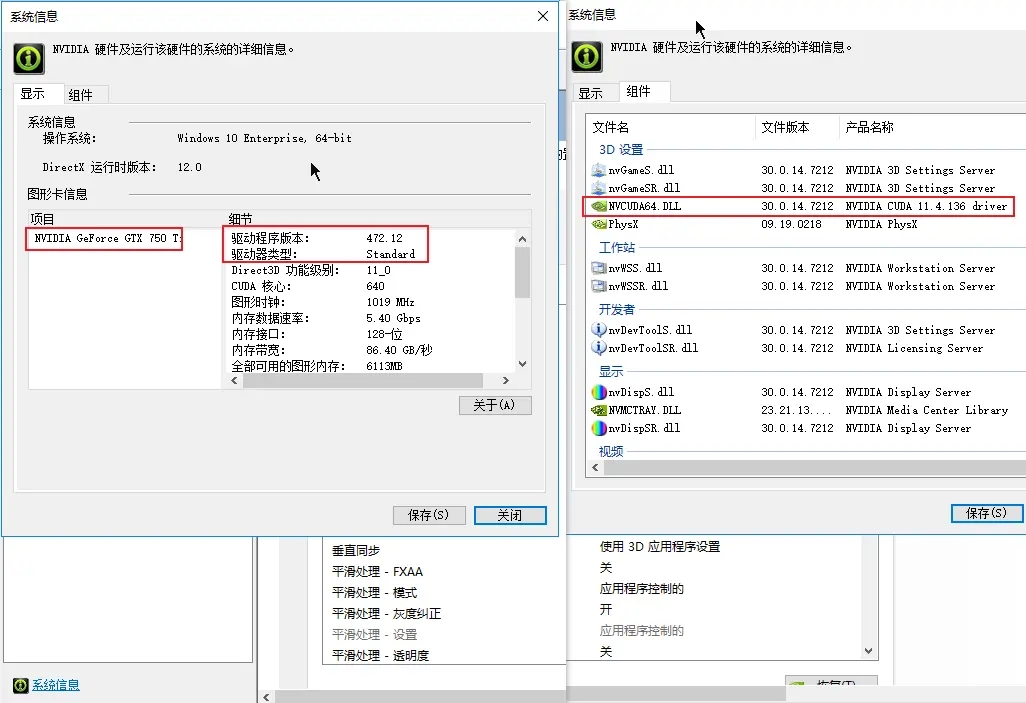Switch to 显示 tab in right dialog
Screen dimensions: 1026x703
[595, 93]
